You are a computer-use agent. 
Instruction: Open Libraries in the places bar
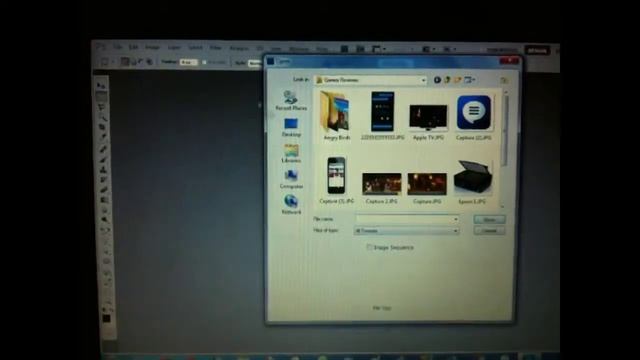point(291,153)
